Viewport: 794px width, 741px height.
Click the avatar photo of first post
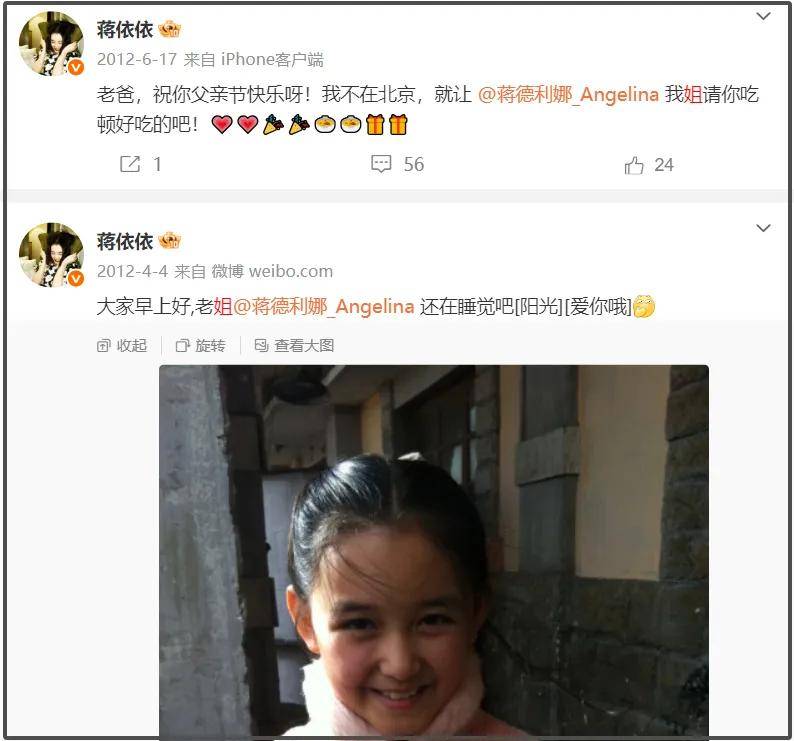[x=51, y=44]
